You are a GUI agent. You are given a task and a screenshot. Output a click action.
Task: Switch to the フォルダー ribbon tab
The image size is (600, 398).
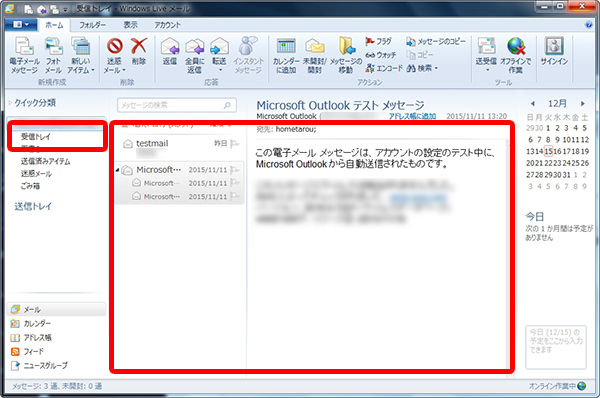pos(92,25)
